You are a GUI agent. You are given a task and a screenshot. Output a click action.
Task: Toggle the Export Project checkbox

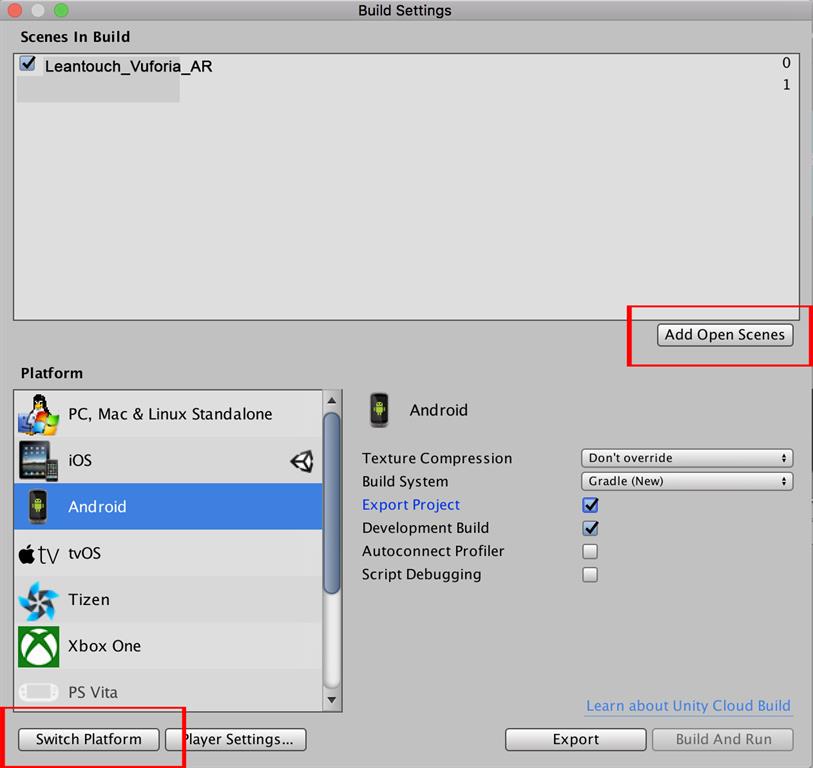[590, 505]
